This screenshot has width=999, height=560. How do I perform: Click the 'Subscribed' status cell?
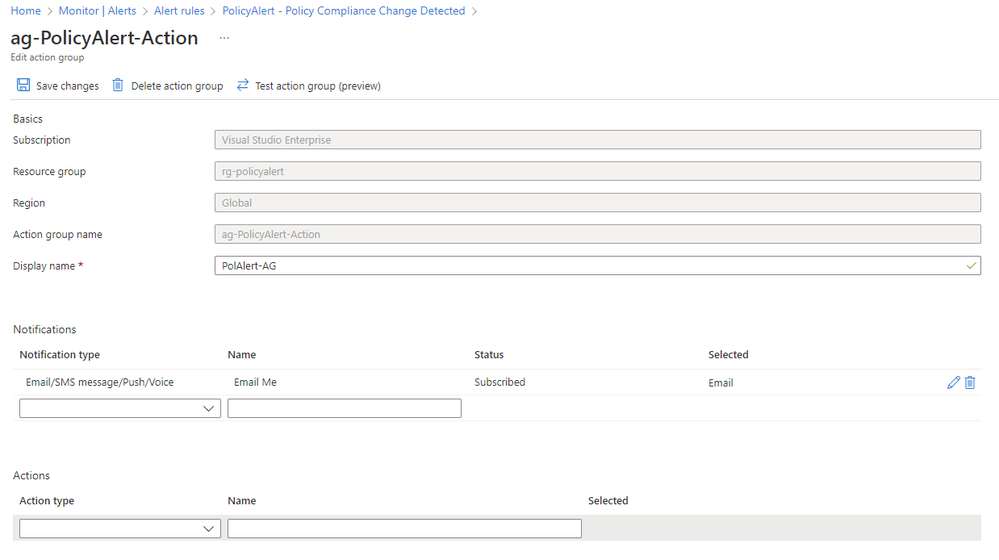(500, 382)
